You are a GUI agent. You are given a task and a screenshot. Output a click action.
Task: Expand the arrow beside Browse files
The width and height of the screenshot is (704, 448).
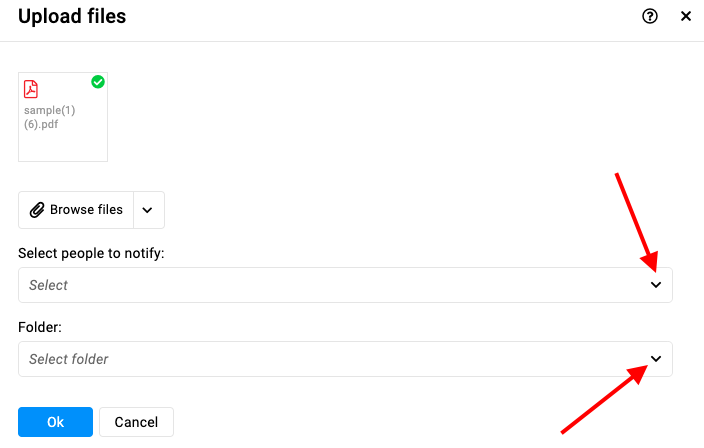[149, 210]
